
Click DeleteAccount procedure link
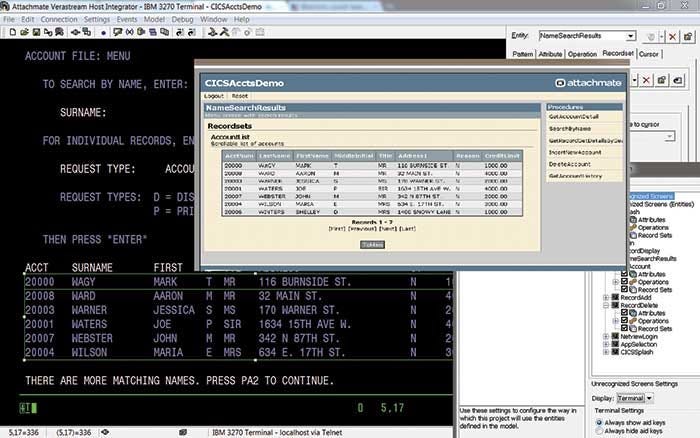[570, 164]
